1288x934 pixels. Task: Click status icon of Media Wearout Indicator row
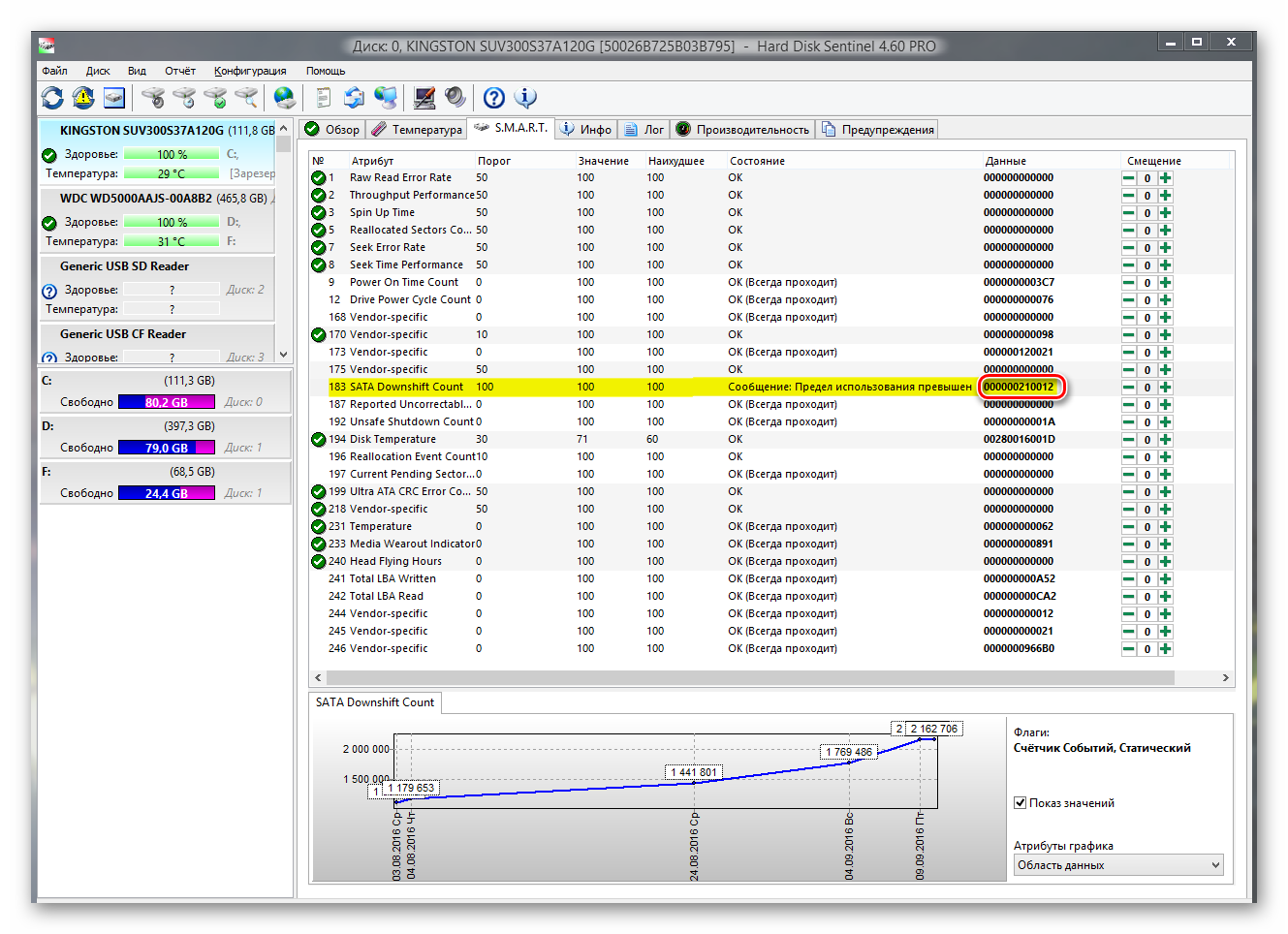[x=318, y=545]
